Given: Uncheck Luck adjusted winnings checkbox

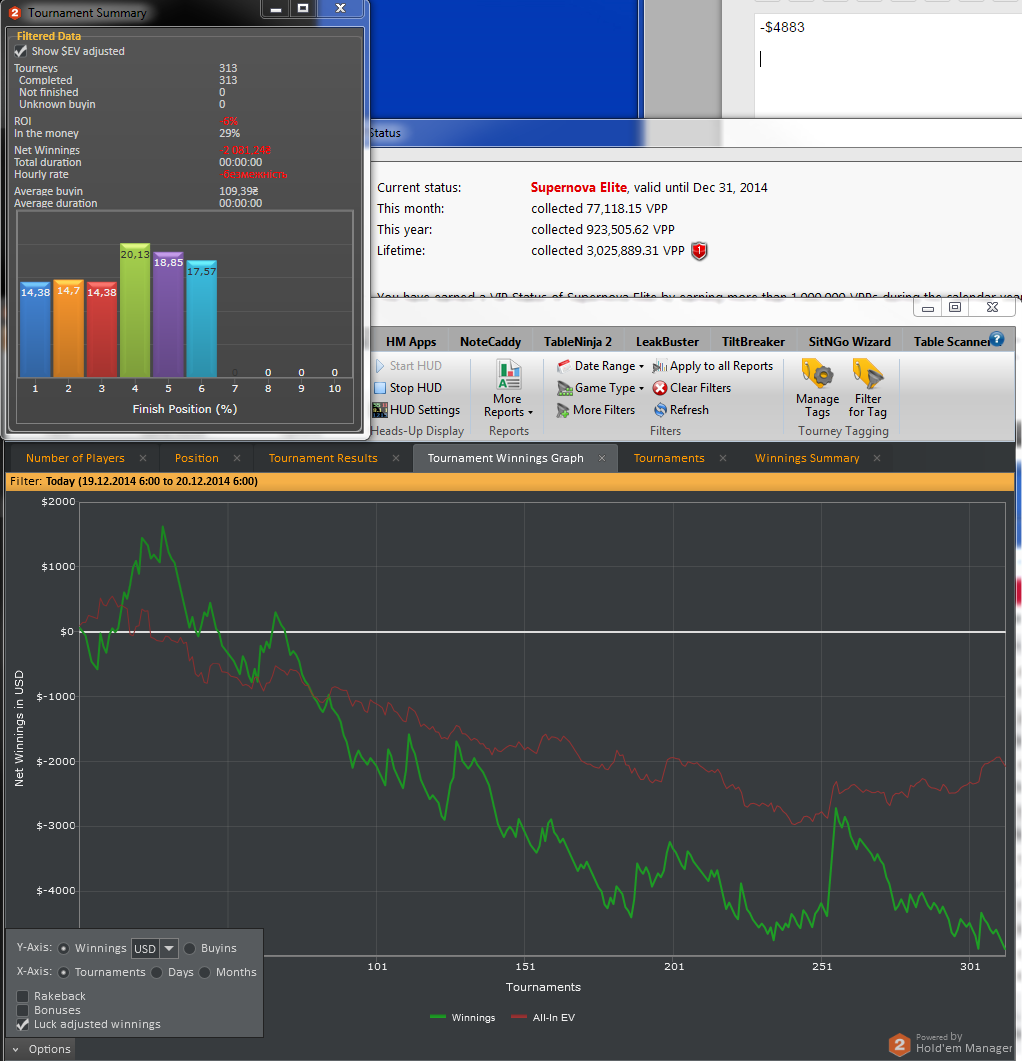Looking at the screenshot, I should click(22, 1024).
